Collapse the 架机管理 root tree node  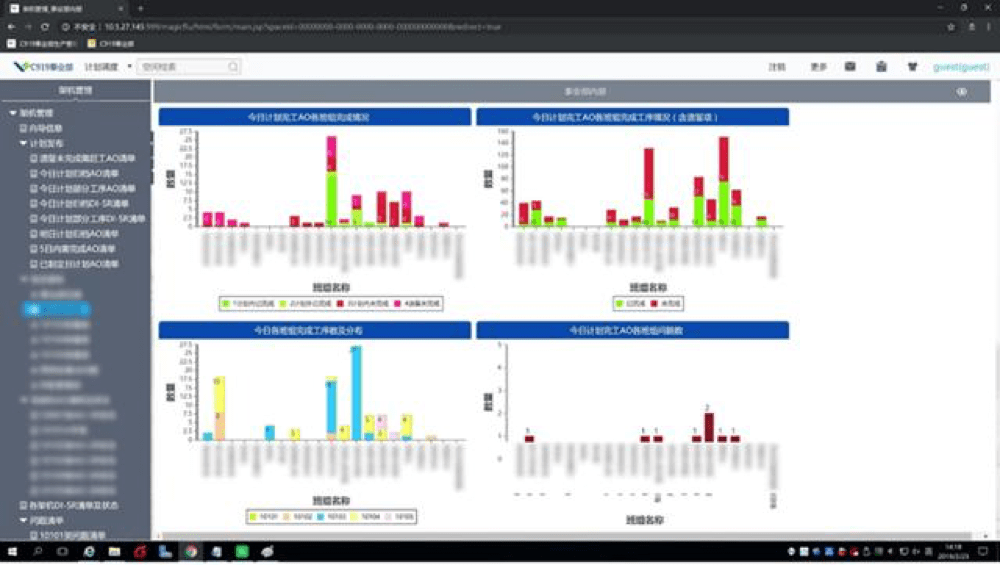11,113
